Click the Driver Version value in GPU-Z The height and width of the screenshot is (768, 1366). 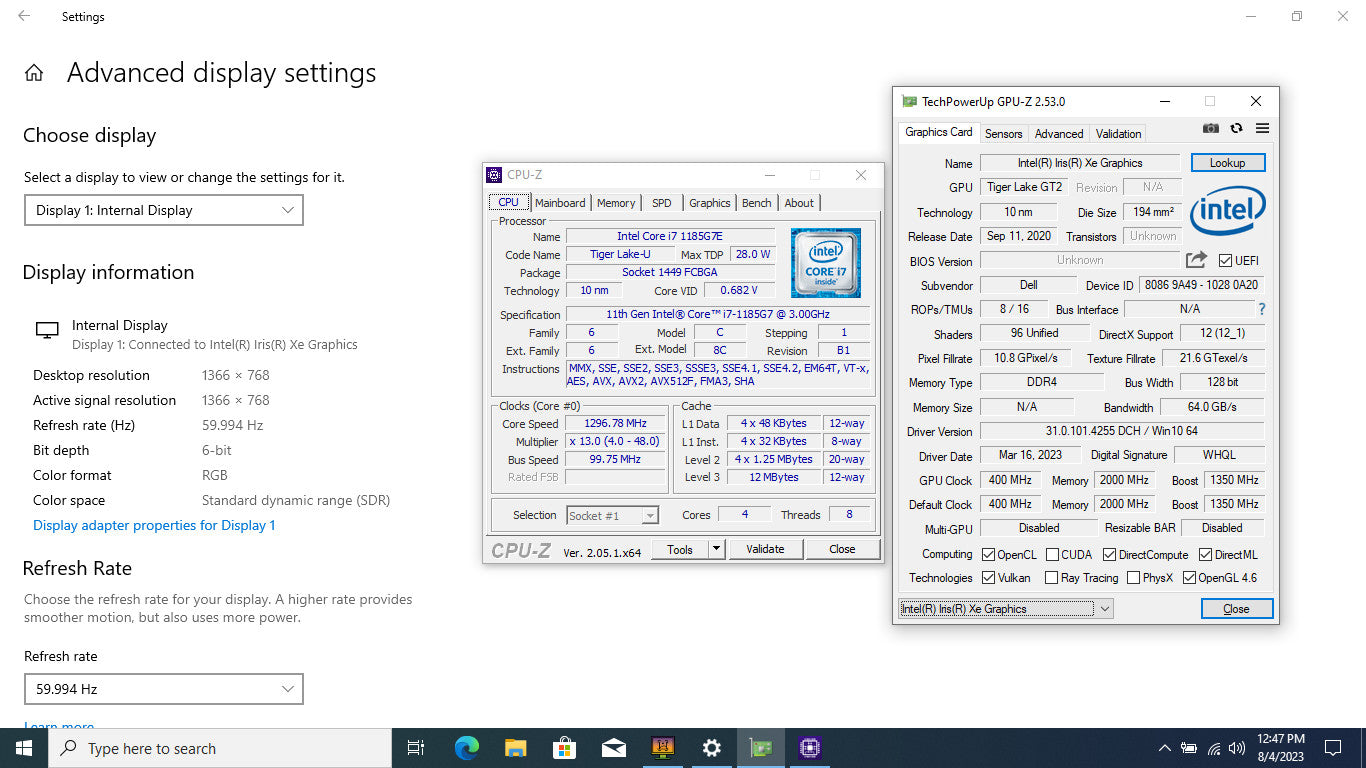[x=1121, y=431]
